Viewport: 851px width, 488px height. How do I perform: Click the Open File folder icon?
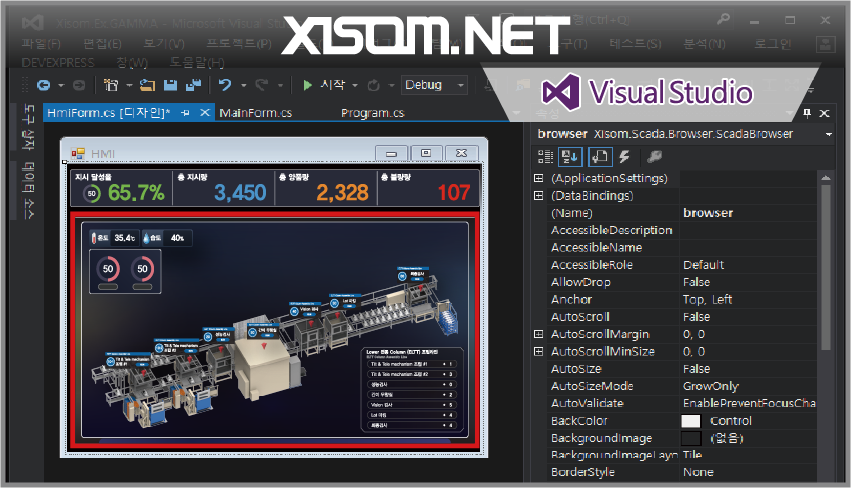(148, 85)
